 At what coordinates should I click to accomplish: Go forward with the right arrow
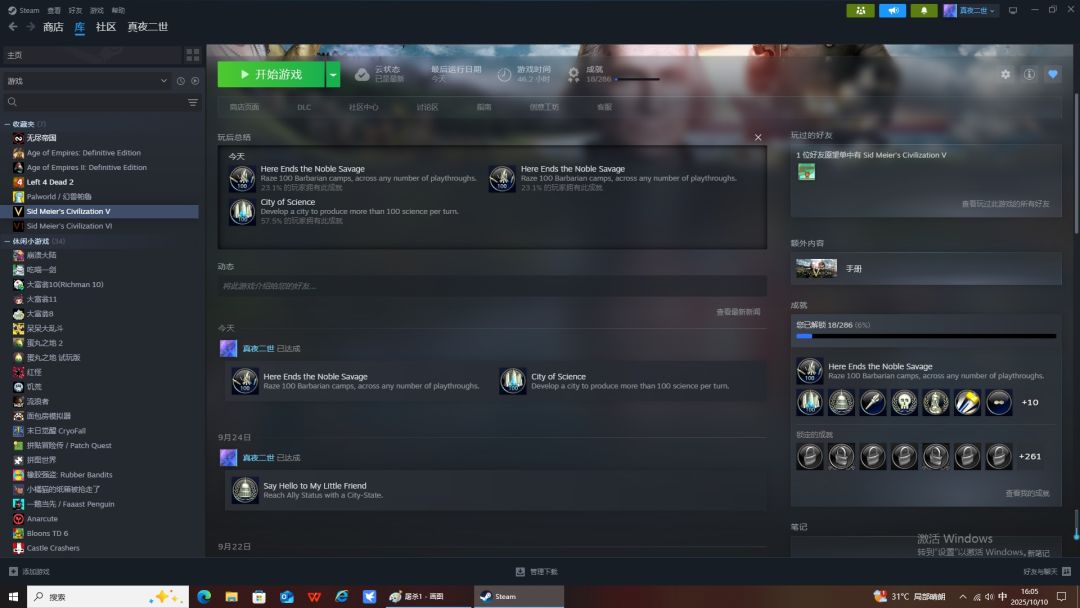(30, 27)
